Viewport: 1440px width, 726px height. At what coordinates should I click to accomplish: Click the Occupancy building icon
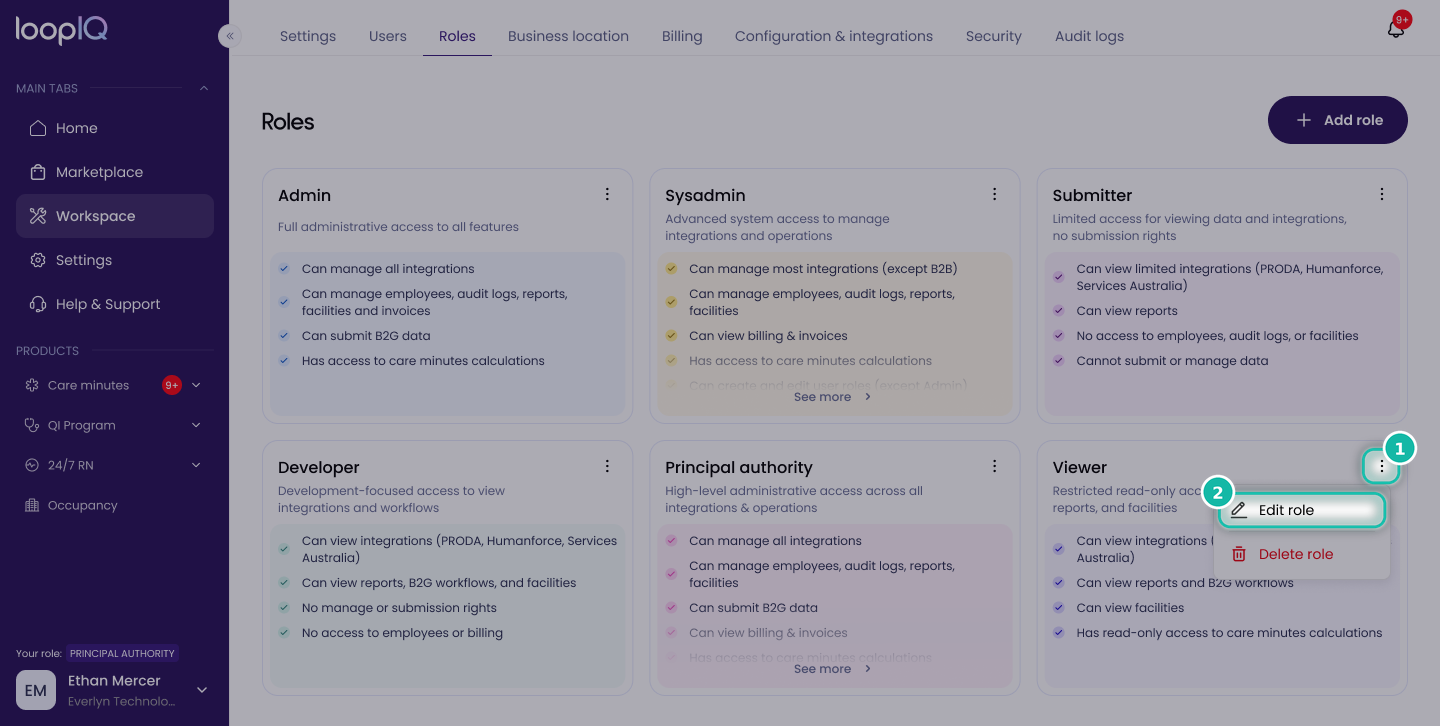click(32, 505)
